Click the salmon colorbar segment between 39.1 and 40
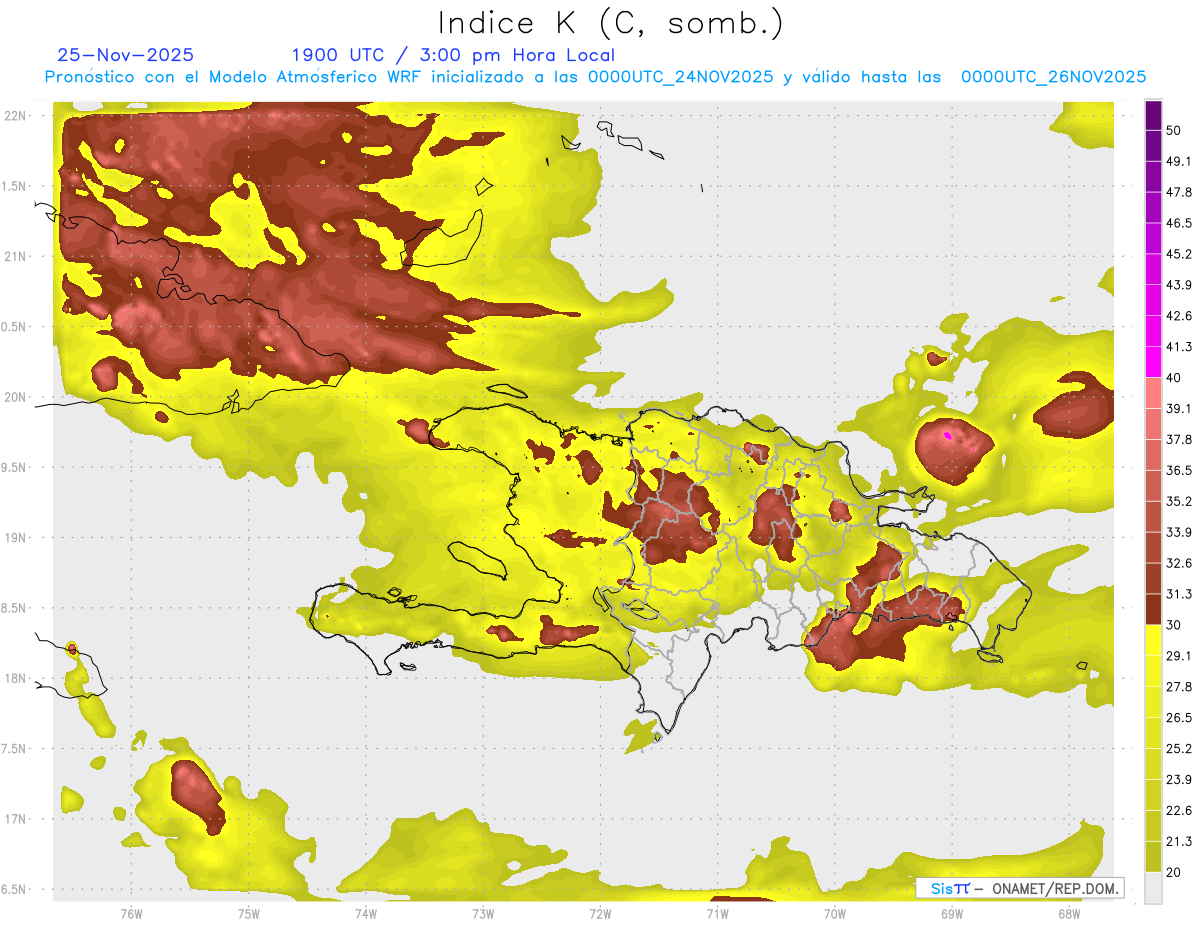 click(1153, 393)
